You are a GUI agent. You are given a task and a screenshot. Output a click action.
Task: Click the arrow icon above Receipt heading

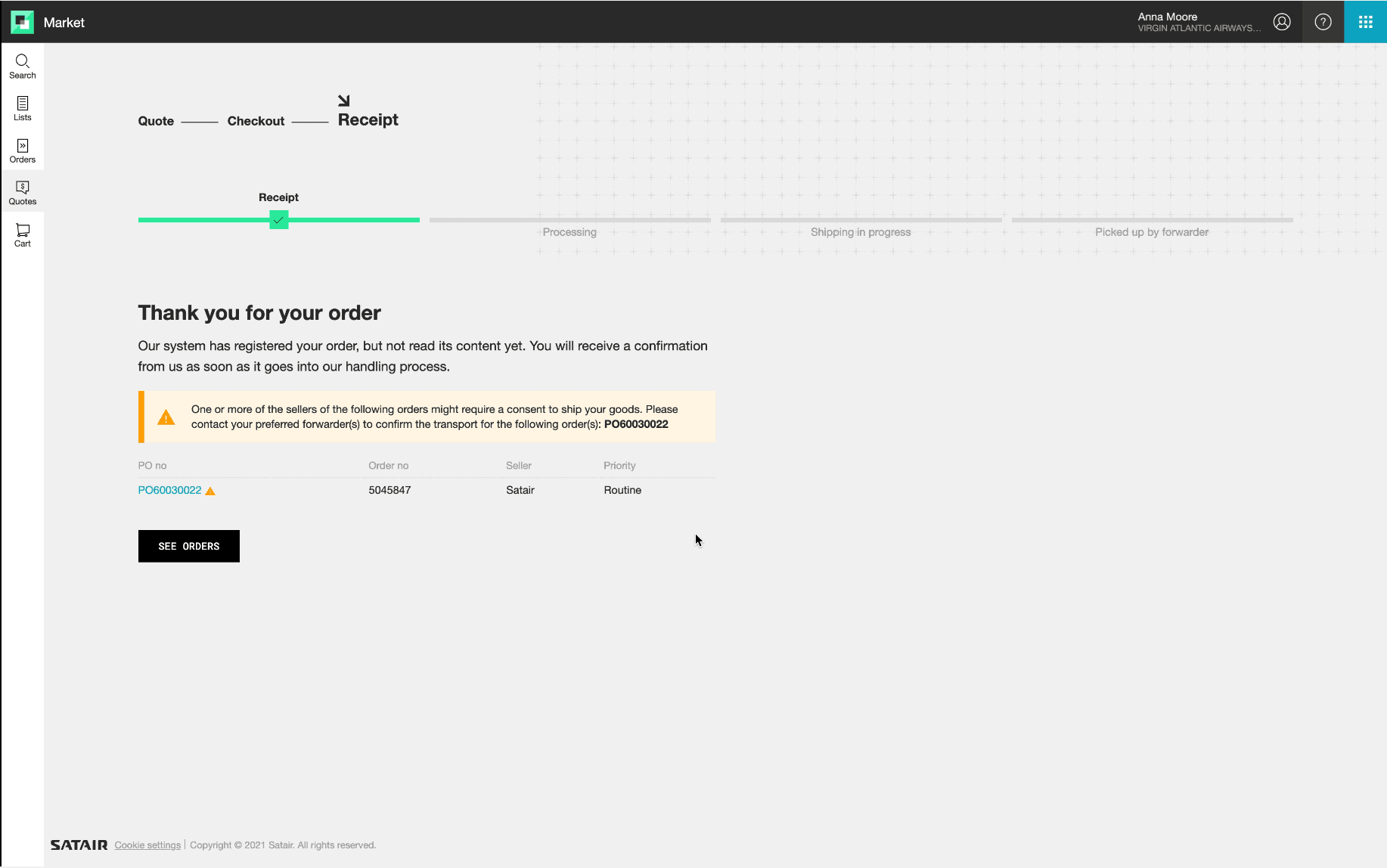coord(344,101)
